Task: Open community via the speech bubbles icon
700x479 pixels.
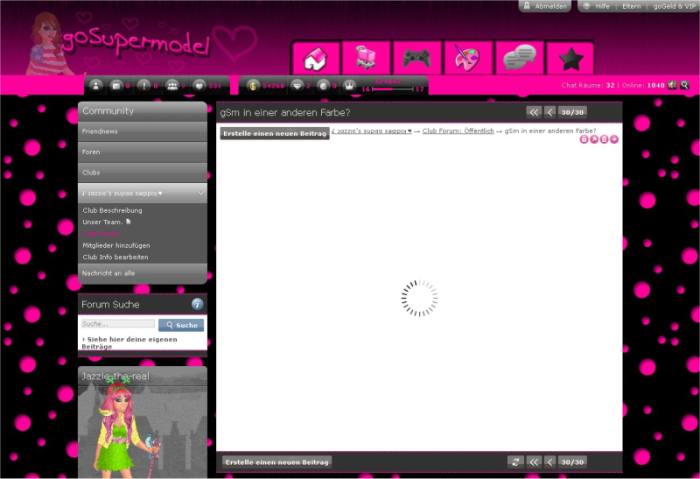Action: (519, 58)
